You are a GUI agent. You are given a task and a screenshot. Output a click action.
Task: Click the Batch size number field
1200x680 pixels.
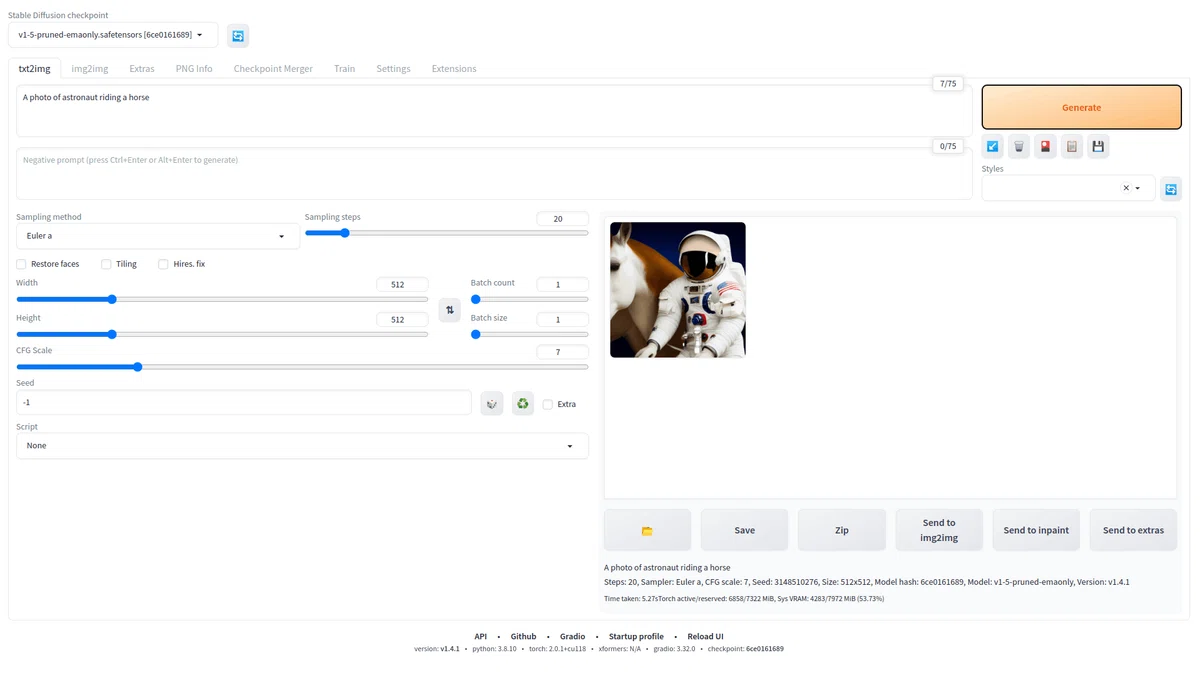click(562, 319)
